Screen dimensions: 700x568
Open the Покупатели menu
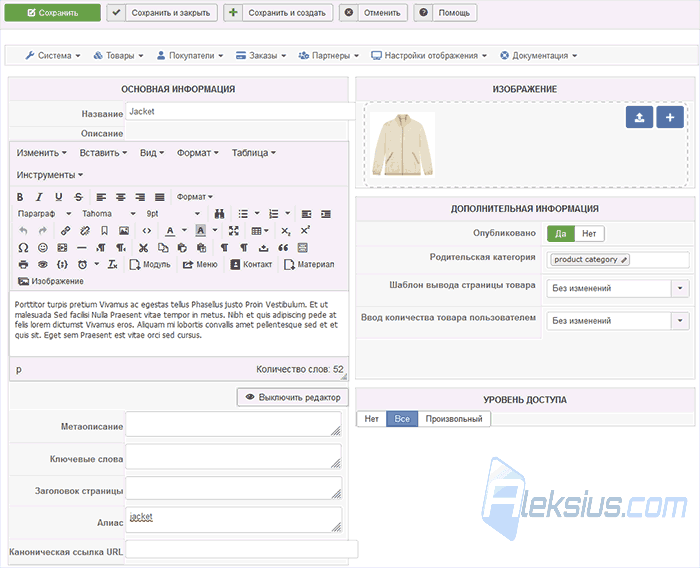(190, 56)
